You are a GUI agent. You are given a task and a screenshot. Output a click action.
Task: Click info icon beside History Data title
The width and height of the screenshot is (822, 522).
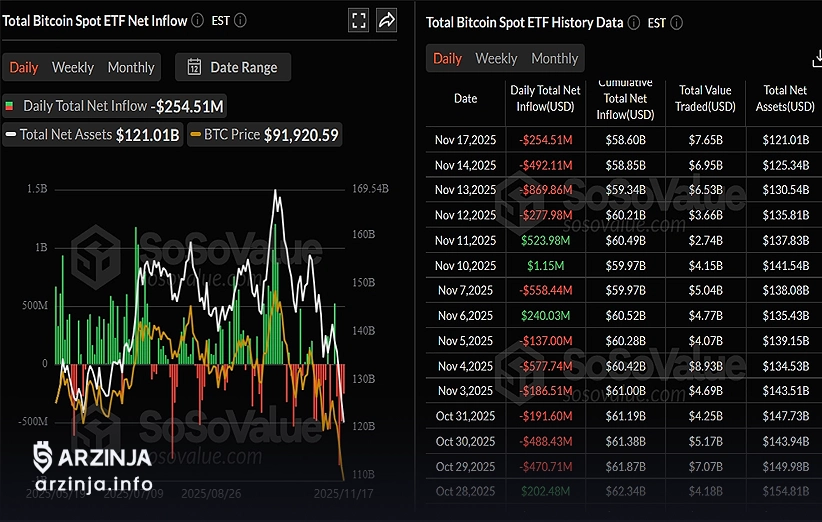pos(633,22)
